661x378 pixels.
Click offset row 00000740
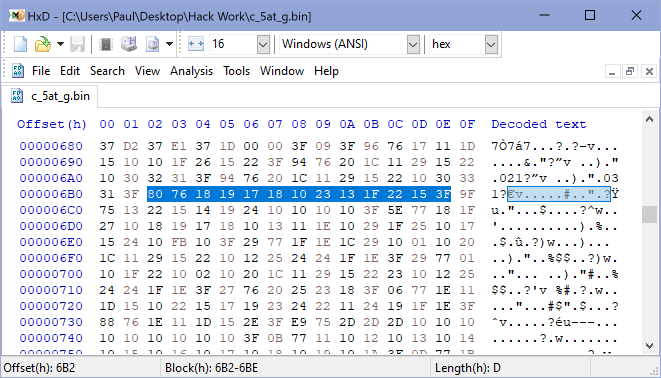point(51,338)
